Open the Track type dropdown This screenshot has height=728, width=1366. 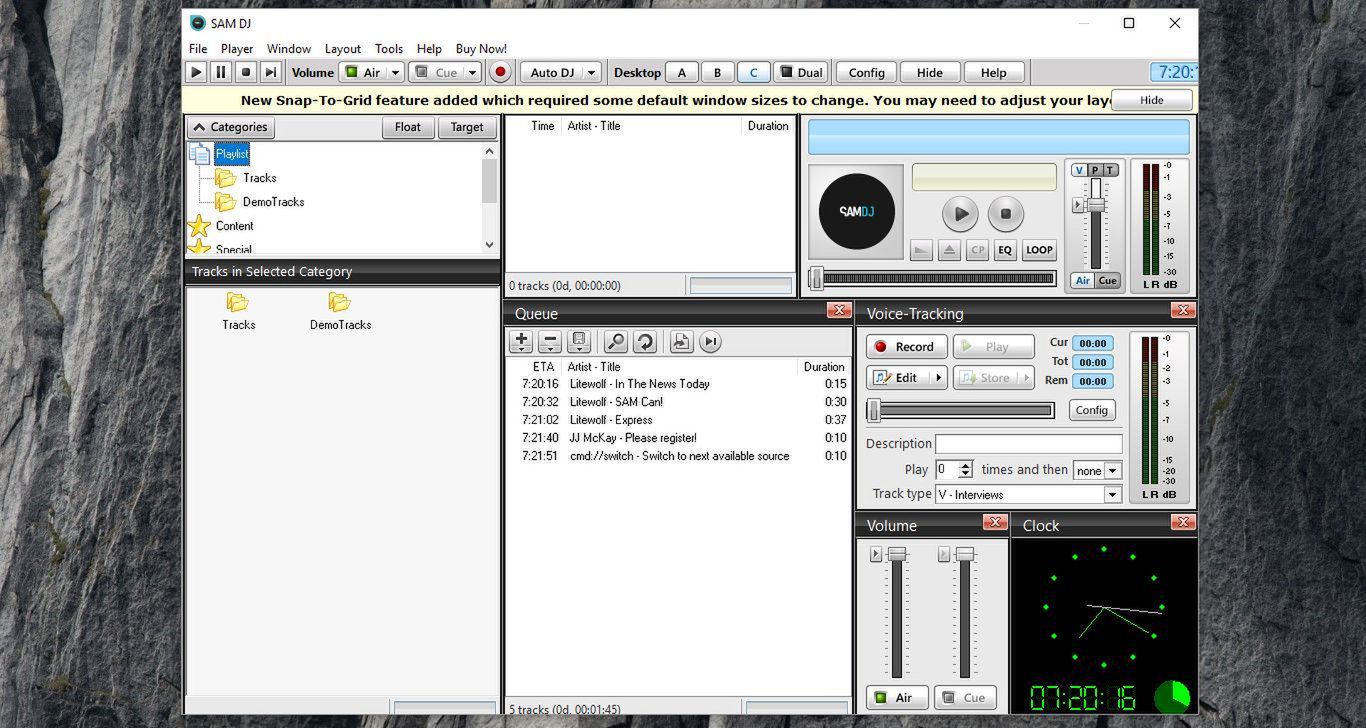[1113, 495]
